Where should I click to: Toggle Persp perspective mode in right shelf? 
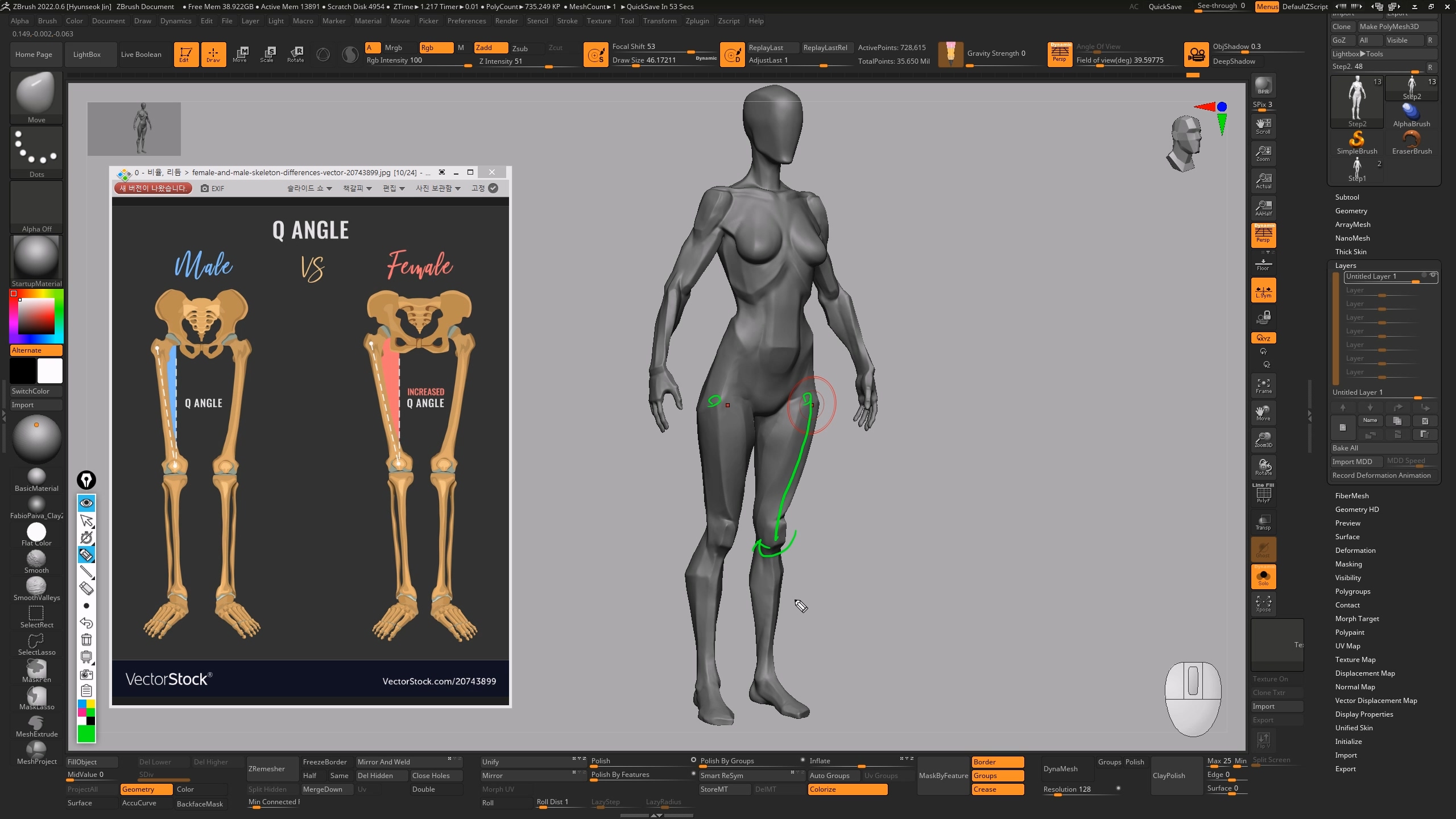[x=1263, y=234]
